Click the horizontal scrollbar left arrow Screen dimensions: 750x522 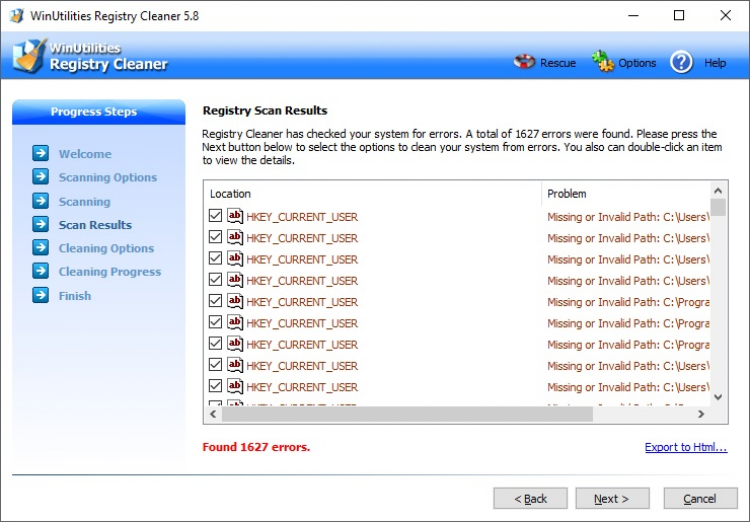click(213, 414)
